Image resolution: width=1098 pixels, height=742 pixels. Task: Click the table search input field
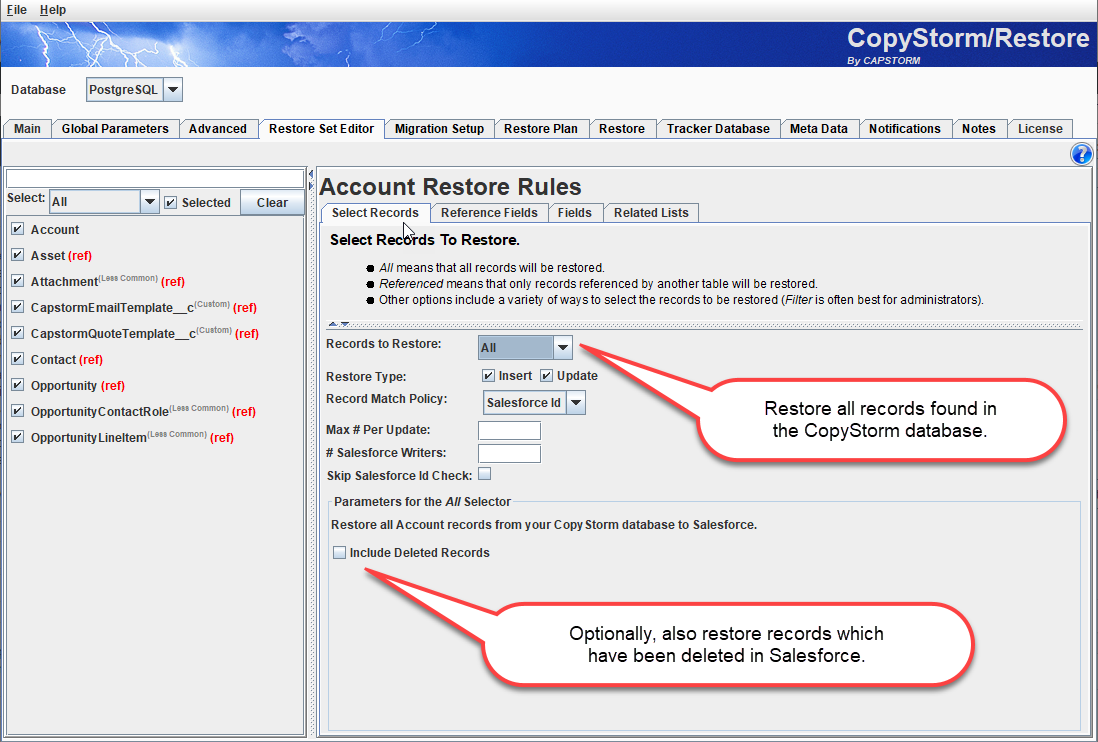[x=155, y=178]
